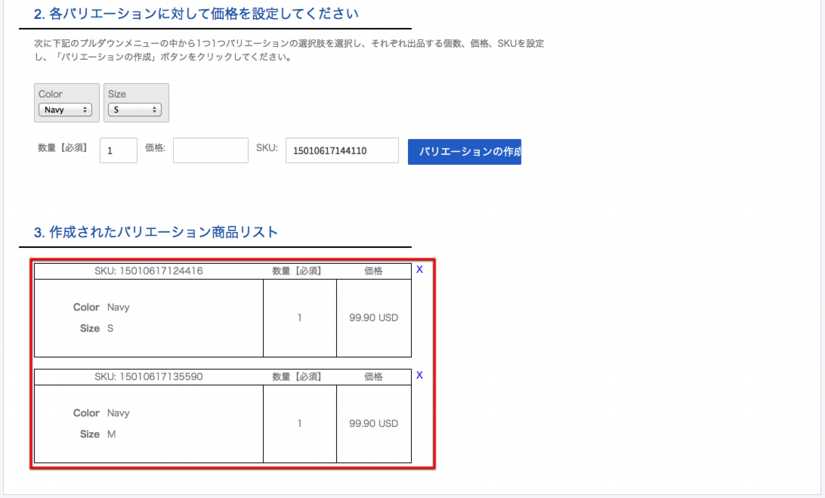This screenshot has height=498, width=825.
Task: Open the Color dropdown showing Navy
Action: click(x=65, y=110)
